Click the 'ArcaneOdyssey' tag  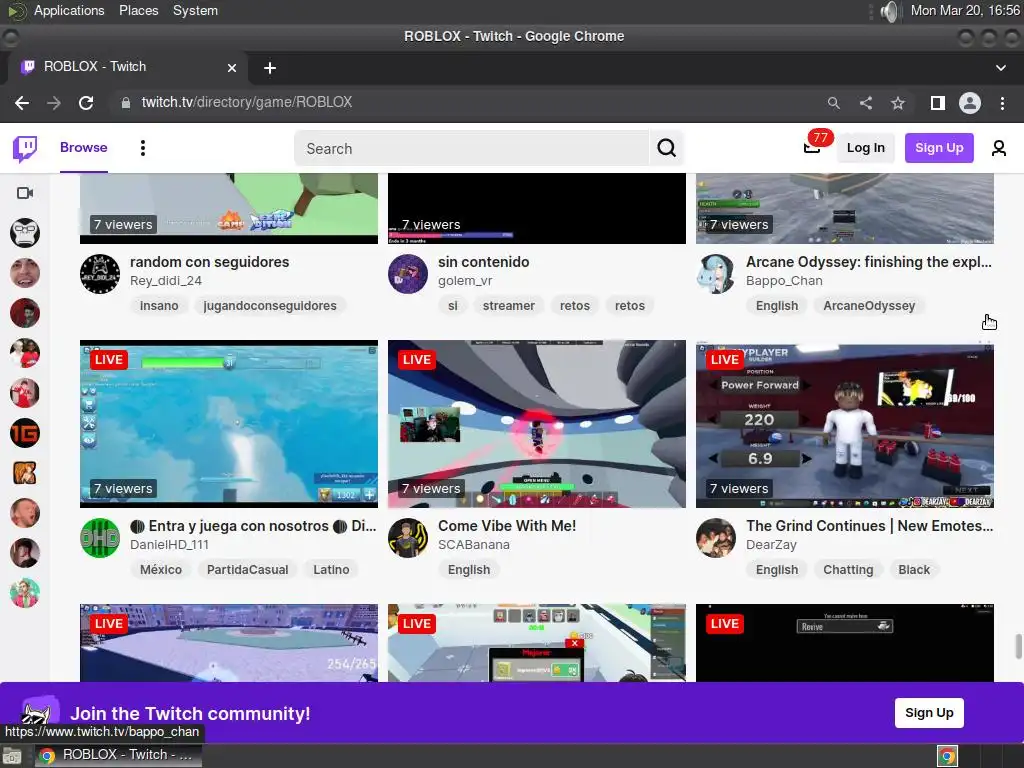[869, 306]
